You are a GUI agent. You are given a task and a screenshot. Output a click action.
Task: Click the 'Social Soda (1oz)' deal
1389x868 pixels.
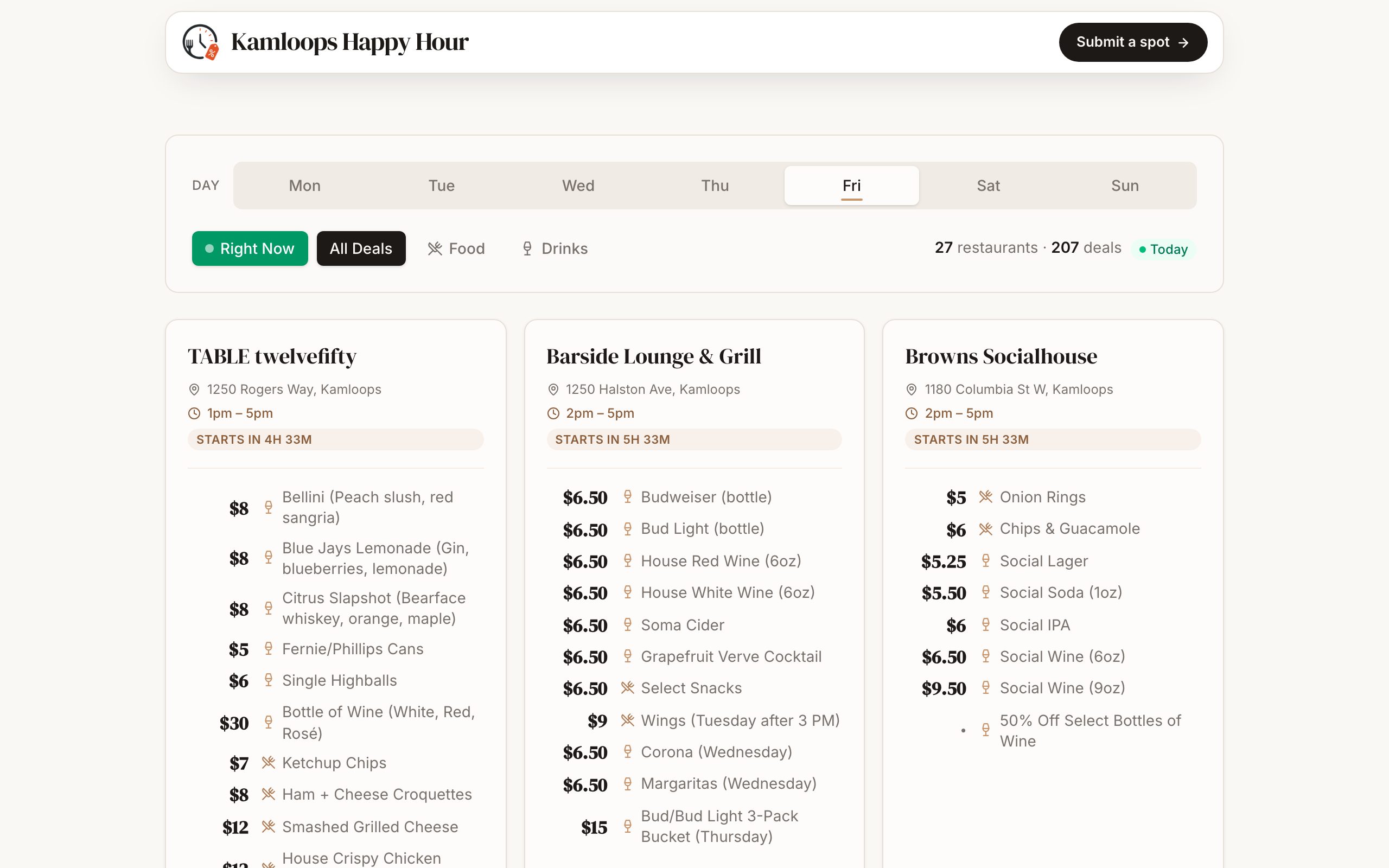[1061, 592]
